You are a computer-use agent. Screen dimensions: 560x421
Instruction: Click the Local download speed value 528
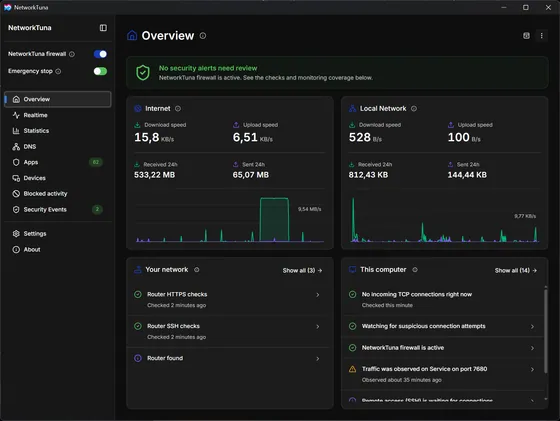point(360,137)
